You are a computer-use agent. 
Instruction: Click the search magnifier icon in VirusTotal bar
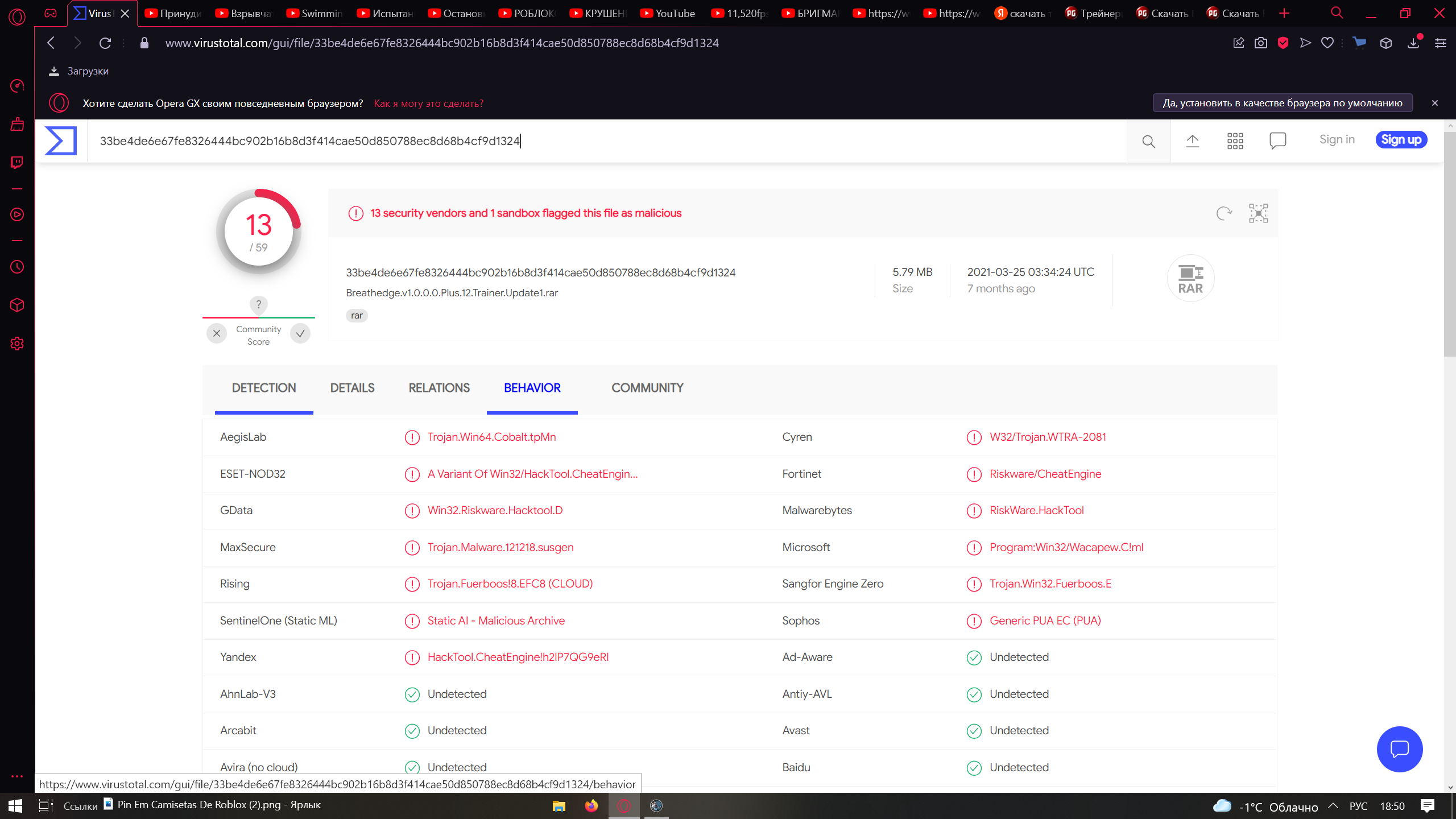click(1148, 141)
